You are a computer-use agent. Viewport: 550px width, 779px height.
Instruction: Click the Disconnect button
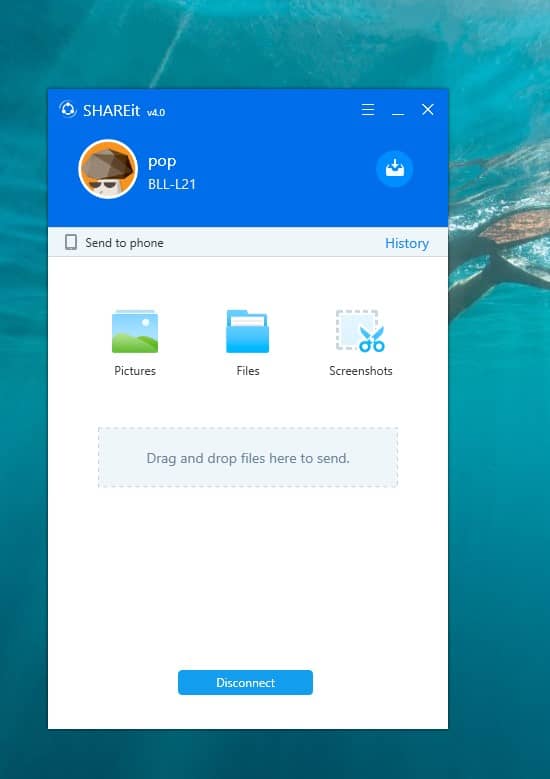[x=245, y=683]
